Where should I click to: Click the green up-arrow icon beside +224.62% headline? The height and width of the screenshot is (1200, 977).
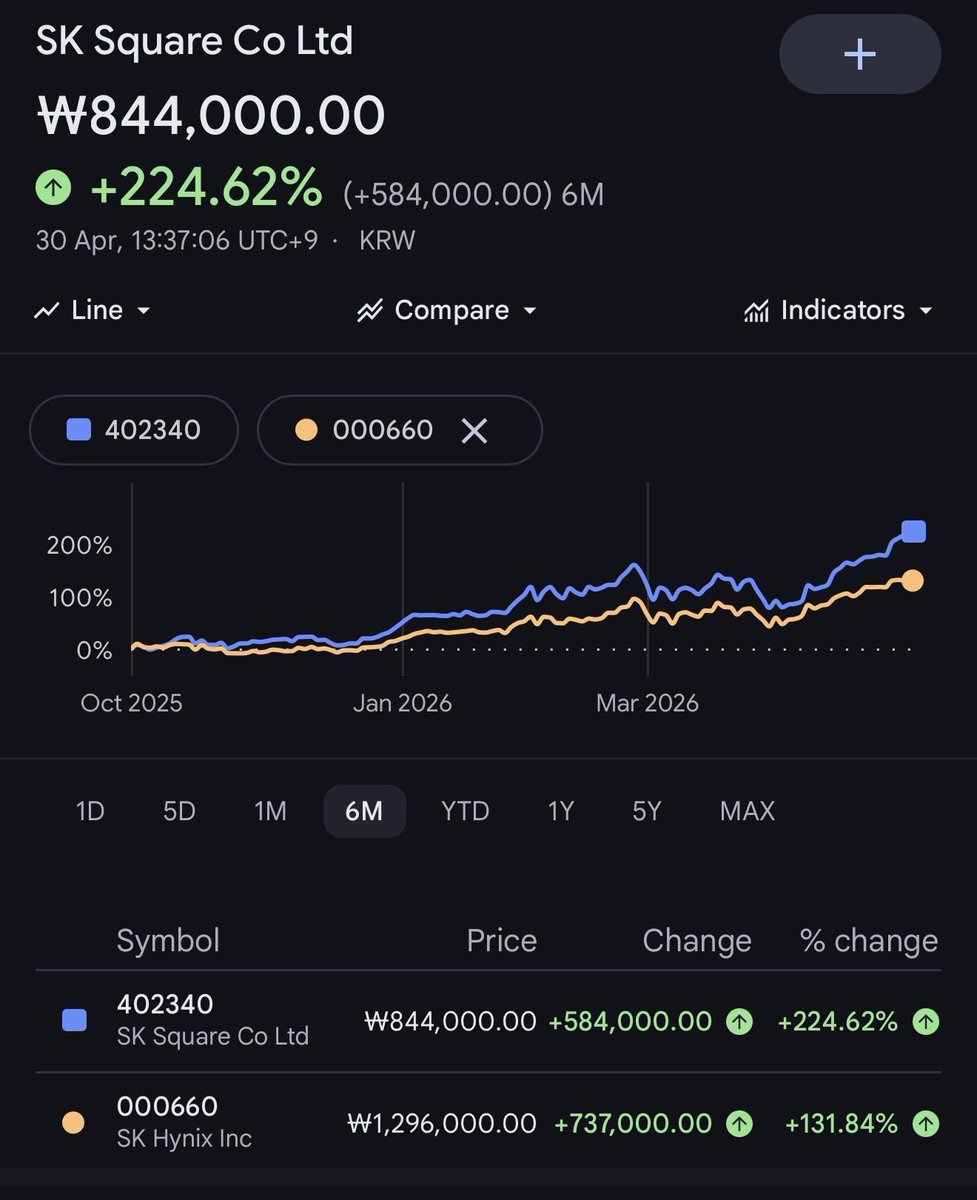click(x=54, y=187)
